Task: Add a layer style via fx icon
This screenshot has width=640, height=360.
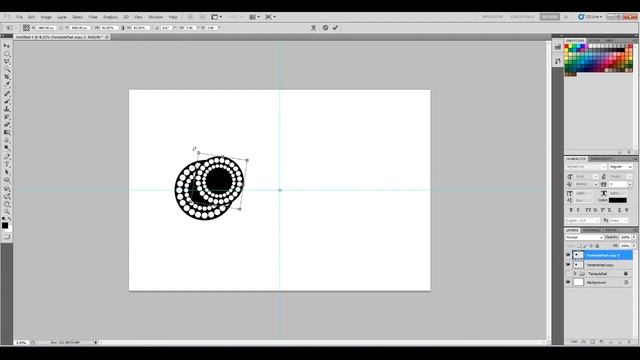Action: click(x=583, y=342)
